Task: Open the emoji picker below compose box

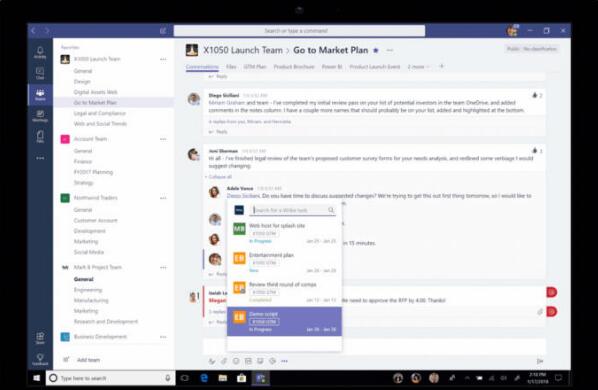Action: pos(236,361)
